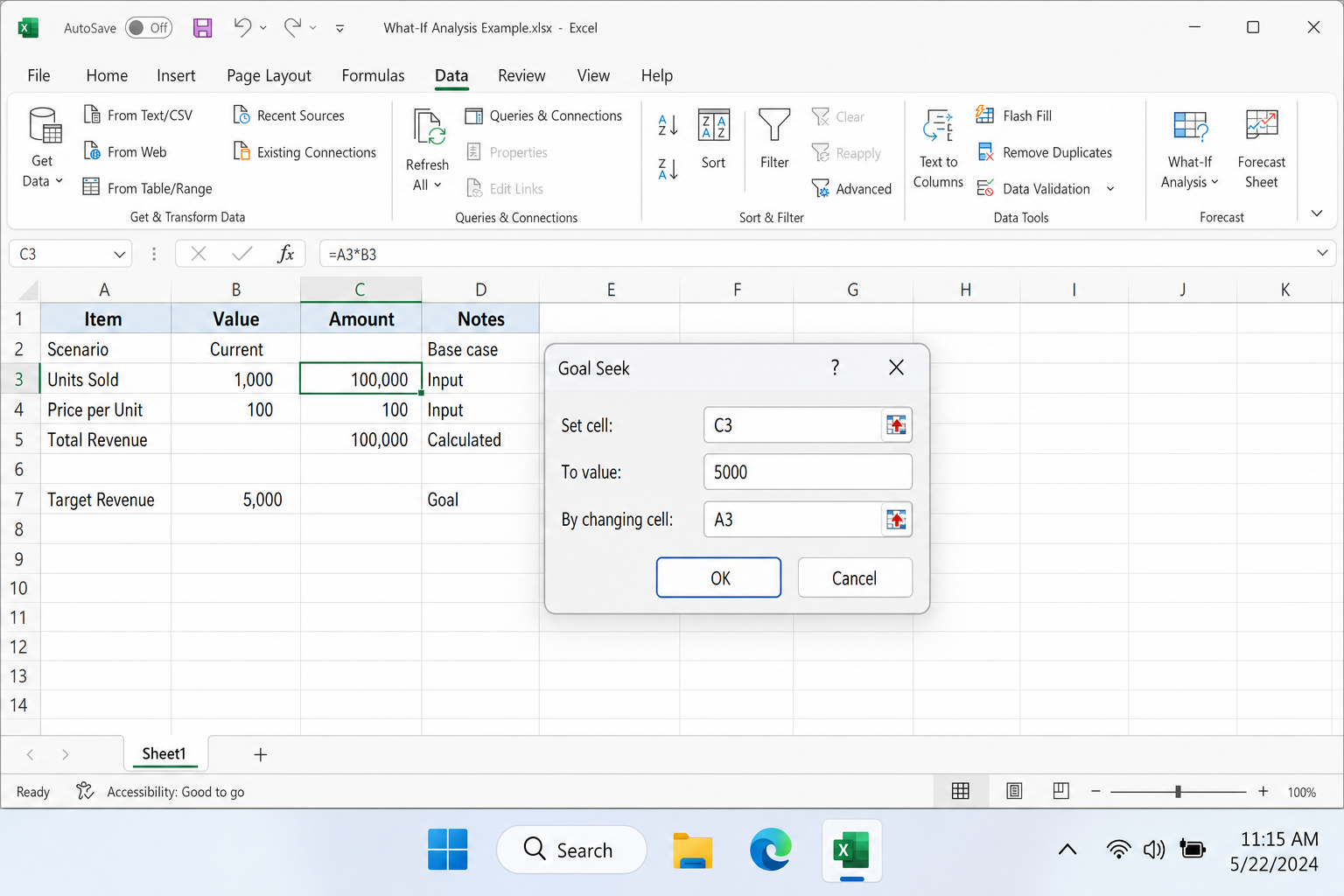The image size is (1344, 896).
Task: Click Text to Columns
Action: (x=938, y=149)
